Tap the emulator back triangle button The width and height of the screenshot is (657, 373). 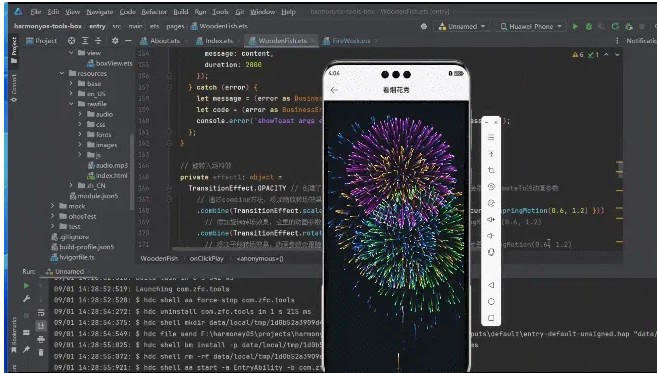(491, 285)
